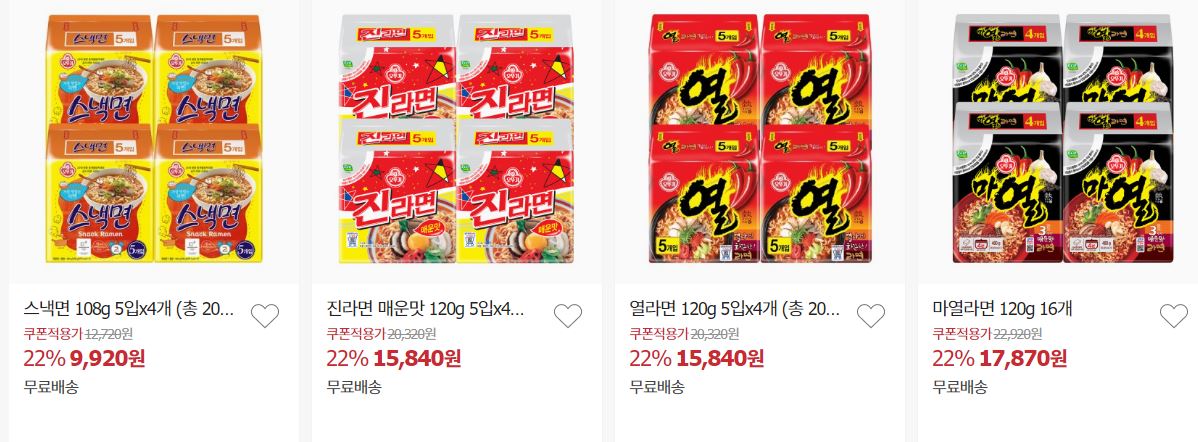Click the 진라면 매운맛 120g product title
Screen dimensions: 1198x442
coord(426,309)
